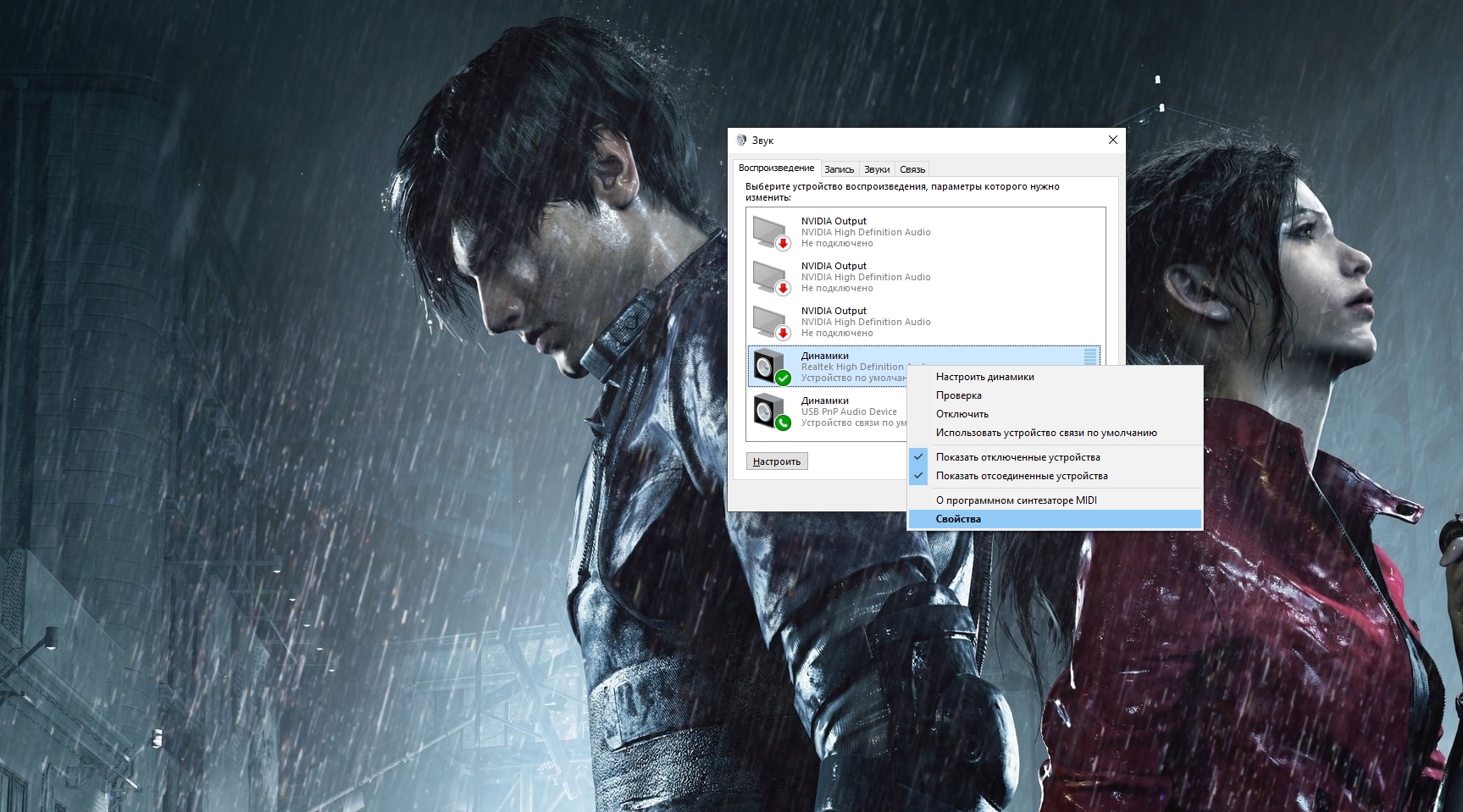Click the Настроить button
Screen dimensions: 1463x812
777,461
